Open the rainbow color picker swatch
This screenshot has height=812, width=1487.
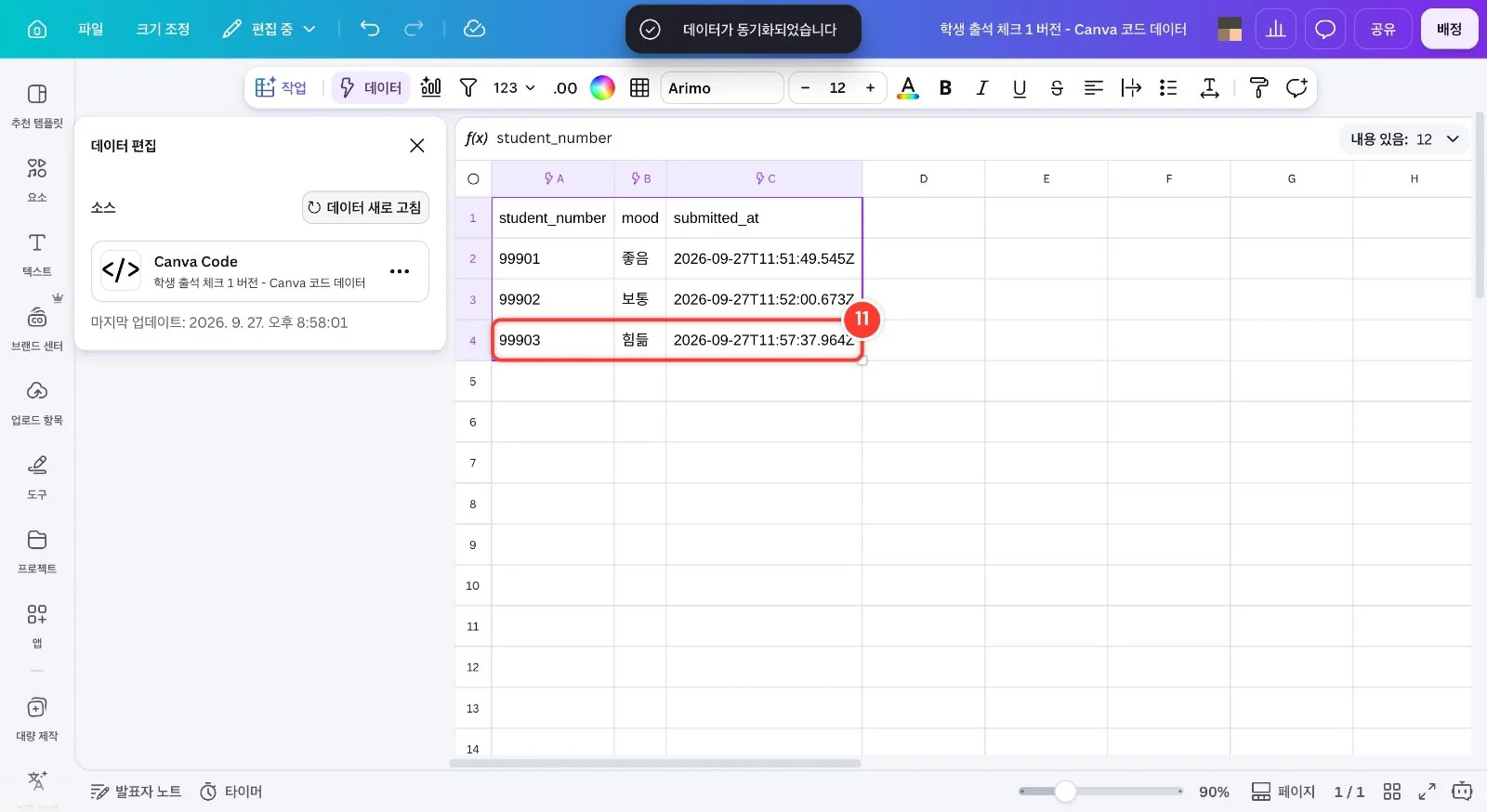point(602,87)
